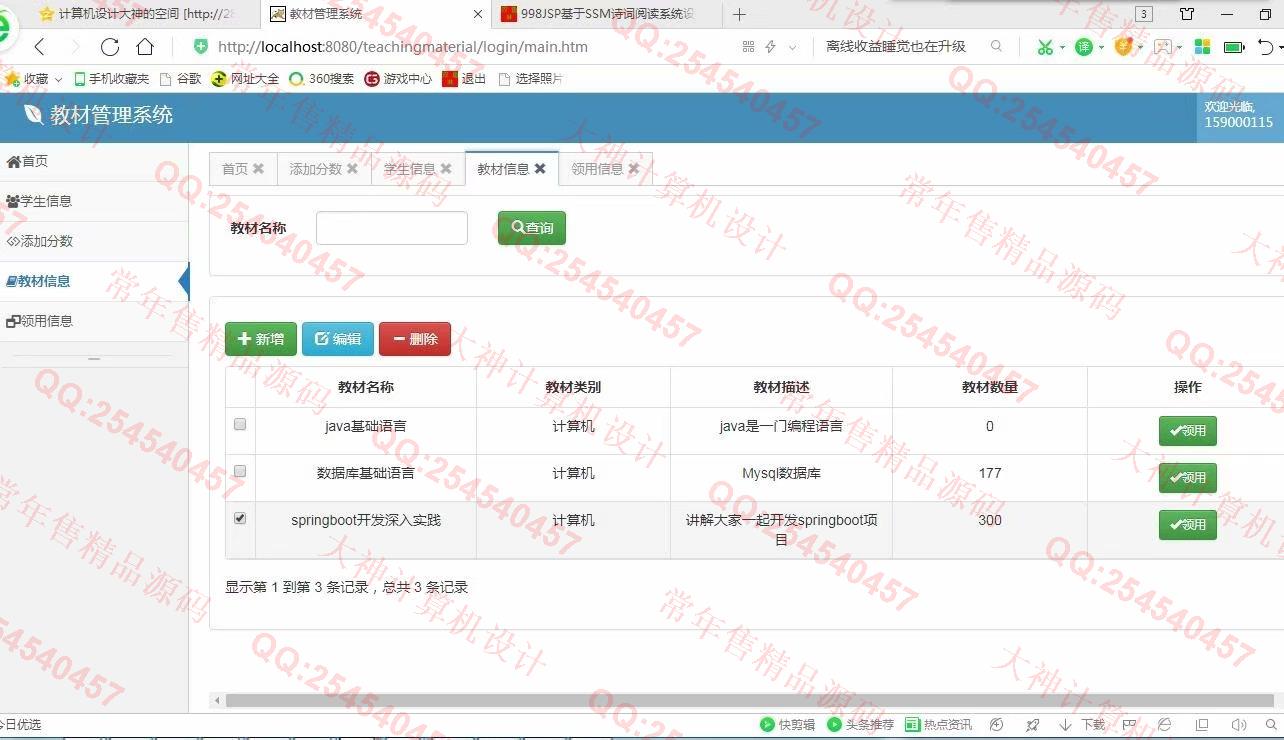The height and width of the screenshot is (740, 1284).
Task: Click the red 删除 delete button
Action: coord(415,339)
